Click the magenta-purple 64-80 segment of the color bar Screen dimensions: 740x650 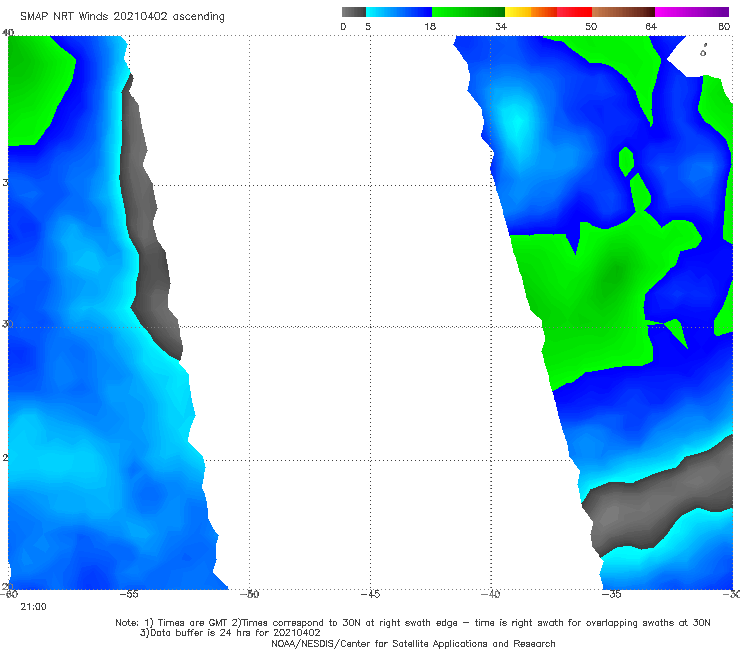point(692,12)
